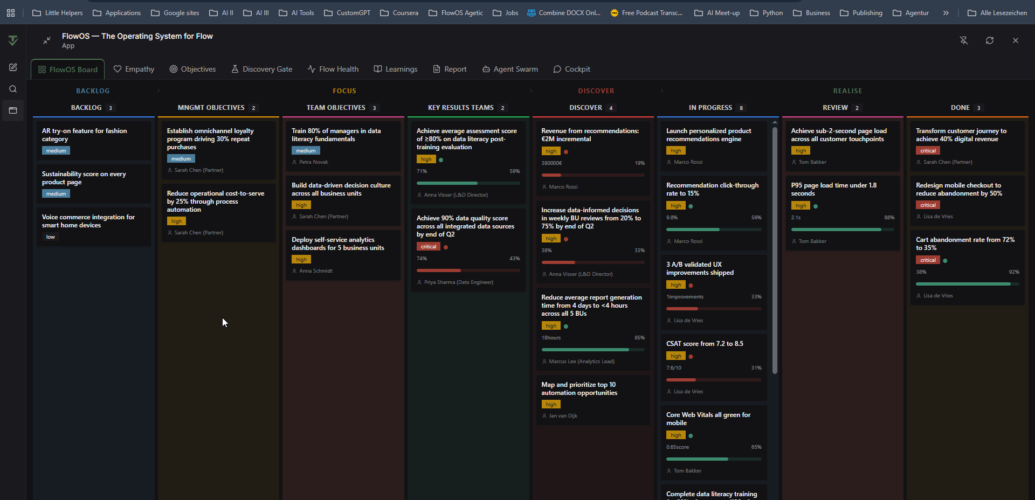Select the Agent Swarm tab
Image resolution: width=1035 pixels, height=500 pixels.
pyautogui.click(x=509, y=69)
